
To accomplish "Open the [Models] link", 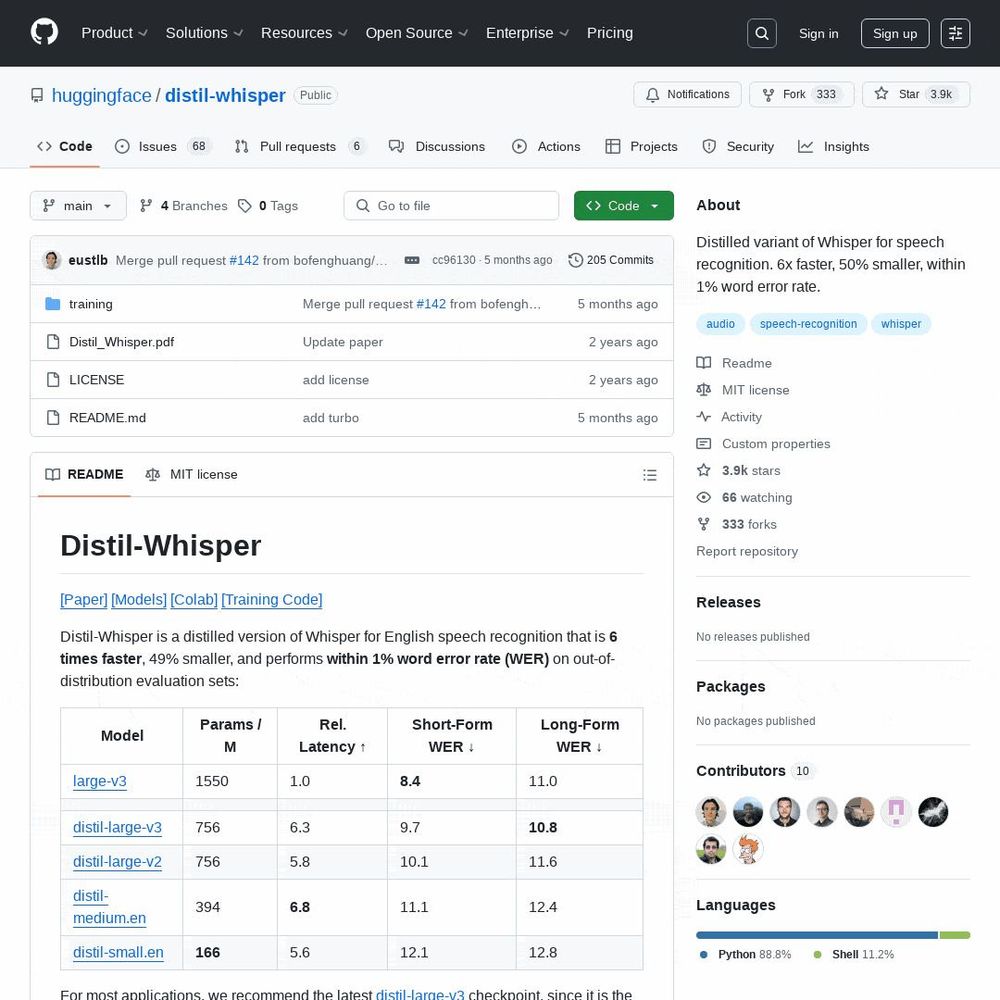I will click(x=138, y=599).
